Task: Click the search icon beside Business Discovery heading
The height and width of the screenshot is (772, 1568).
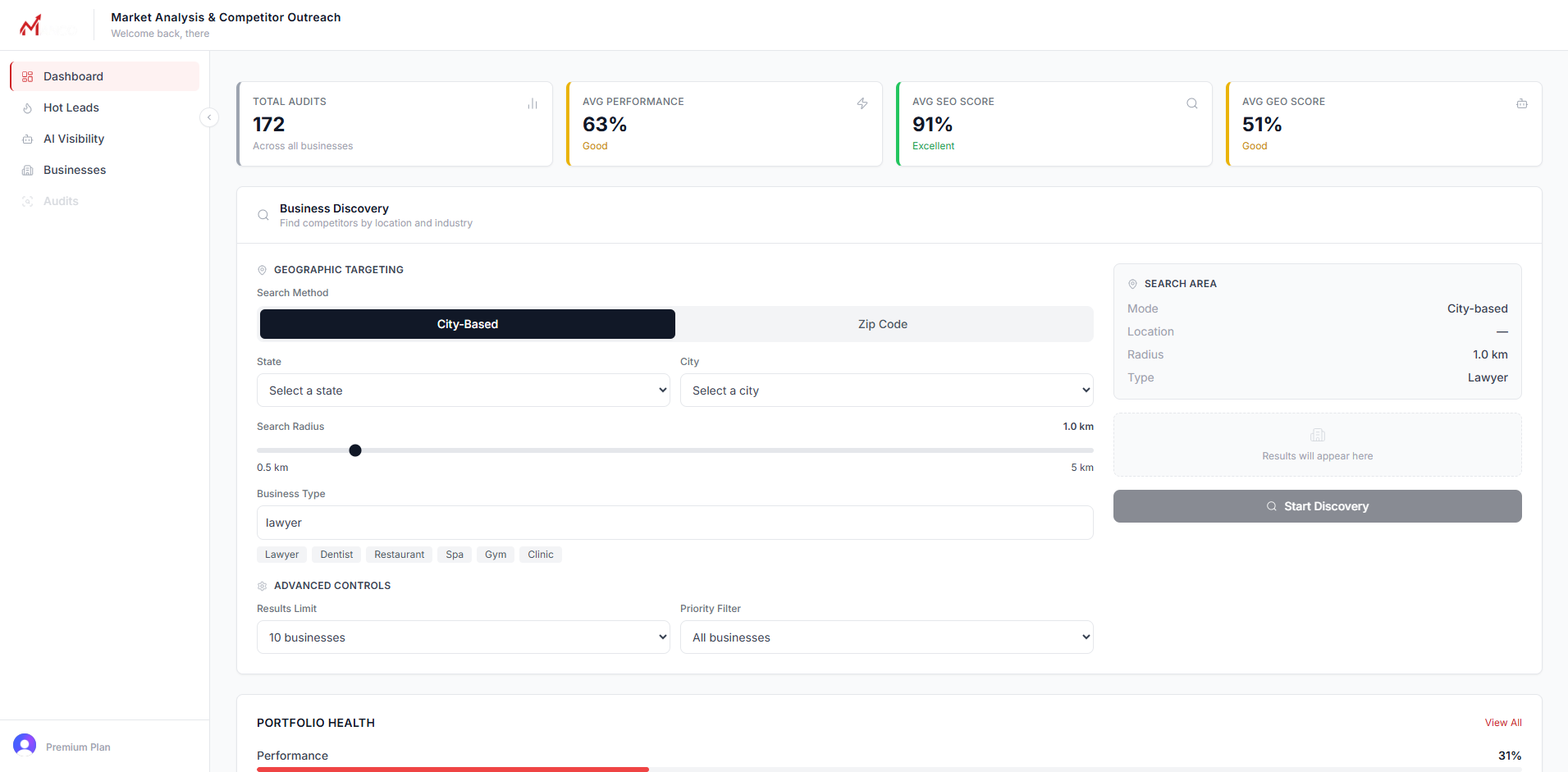Action: click(x=263, y=215)
